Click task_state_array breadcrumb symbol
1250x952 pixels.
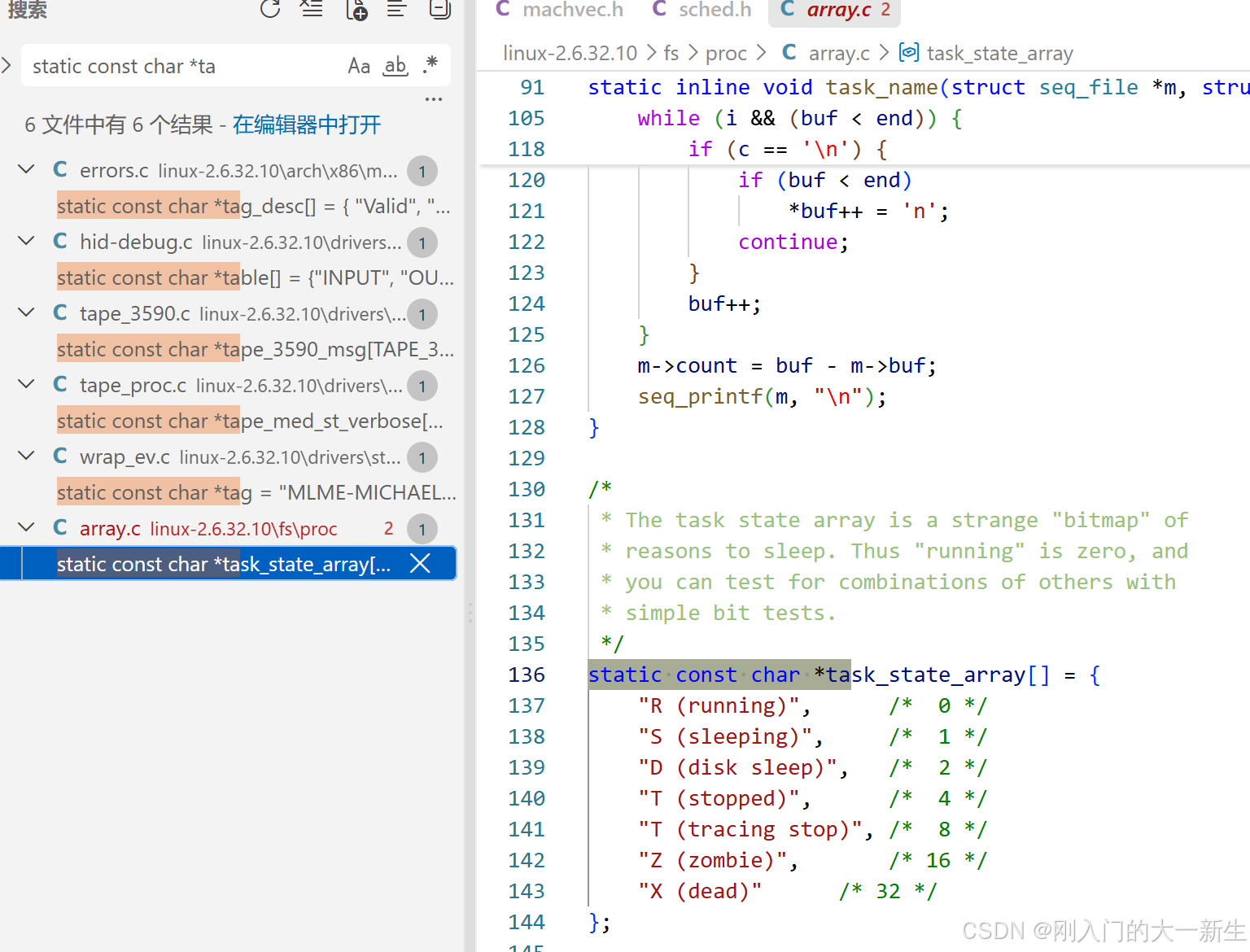[999, 53]
